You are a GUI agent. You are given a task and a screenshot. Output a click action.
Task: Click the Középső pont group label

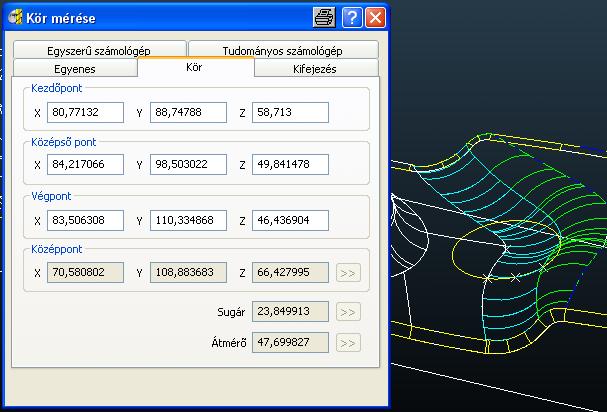point(63,142)
